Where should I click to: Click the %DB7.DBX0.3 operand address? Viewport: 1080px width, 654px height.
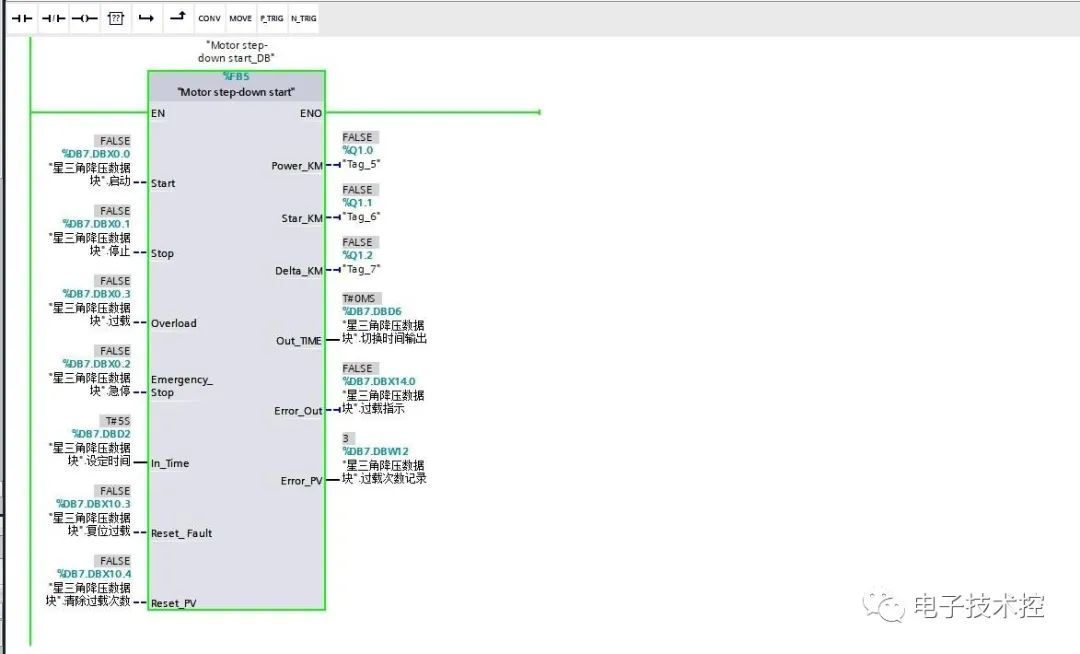click(96, 294)
